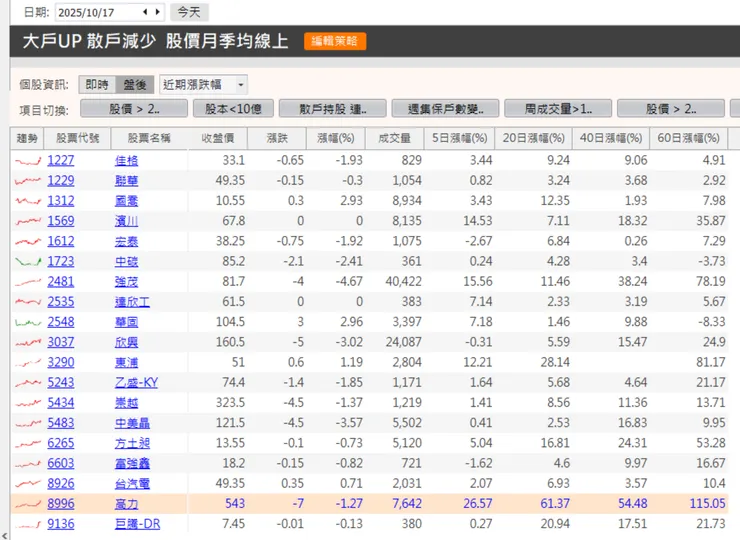Switch to 盤後 stock info mode
The width and height of the screenshot is (740, 540).
tap(135, 85)
